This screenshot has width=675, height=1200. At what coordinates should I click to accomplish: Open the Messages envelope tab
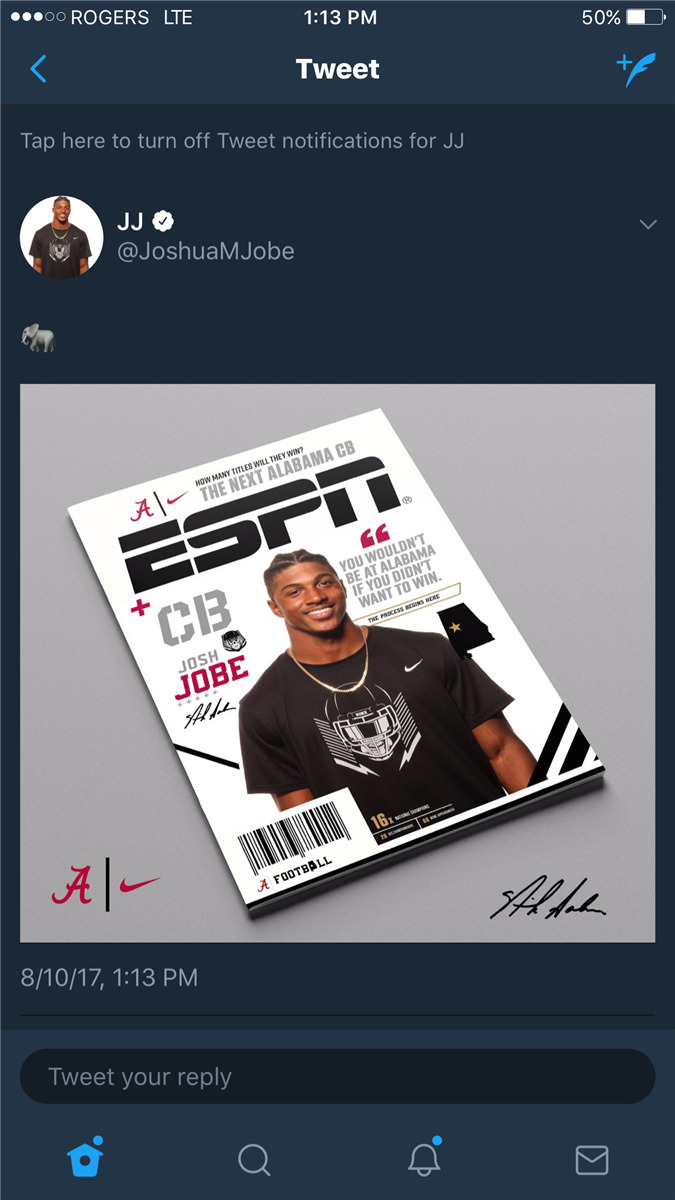[592, 1159]
